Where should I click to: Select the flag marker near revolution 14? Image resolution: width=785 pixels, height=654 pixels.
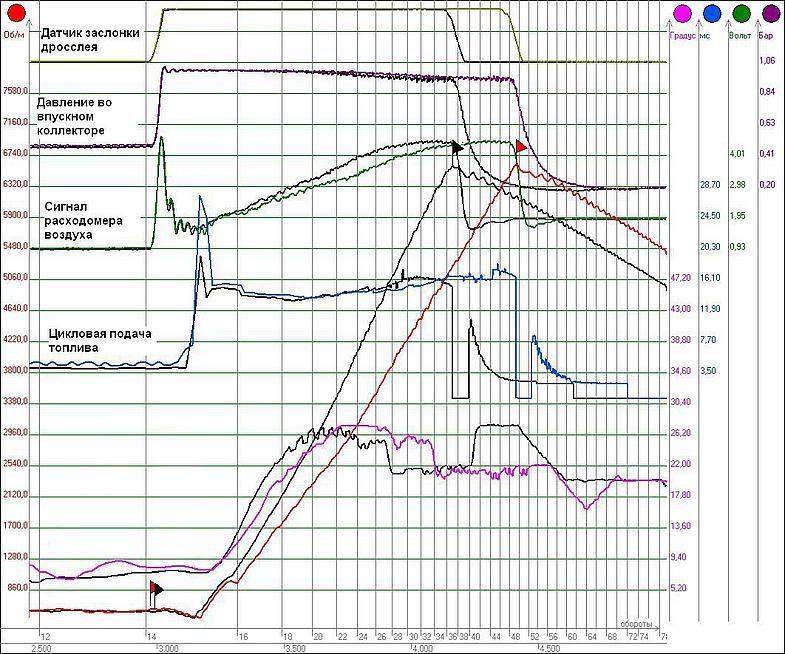[156, 588]
